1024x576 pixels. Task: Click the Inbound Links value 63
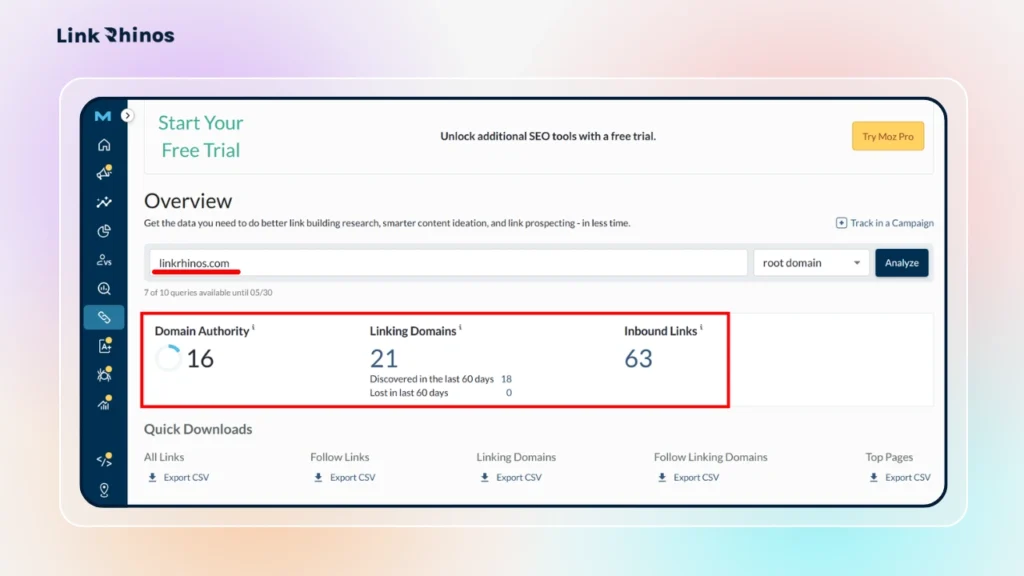pos(638,359)
